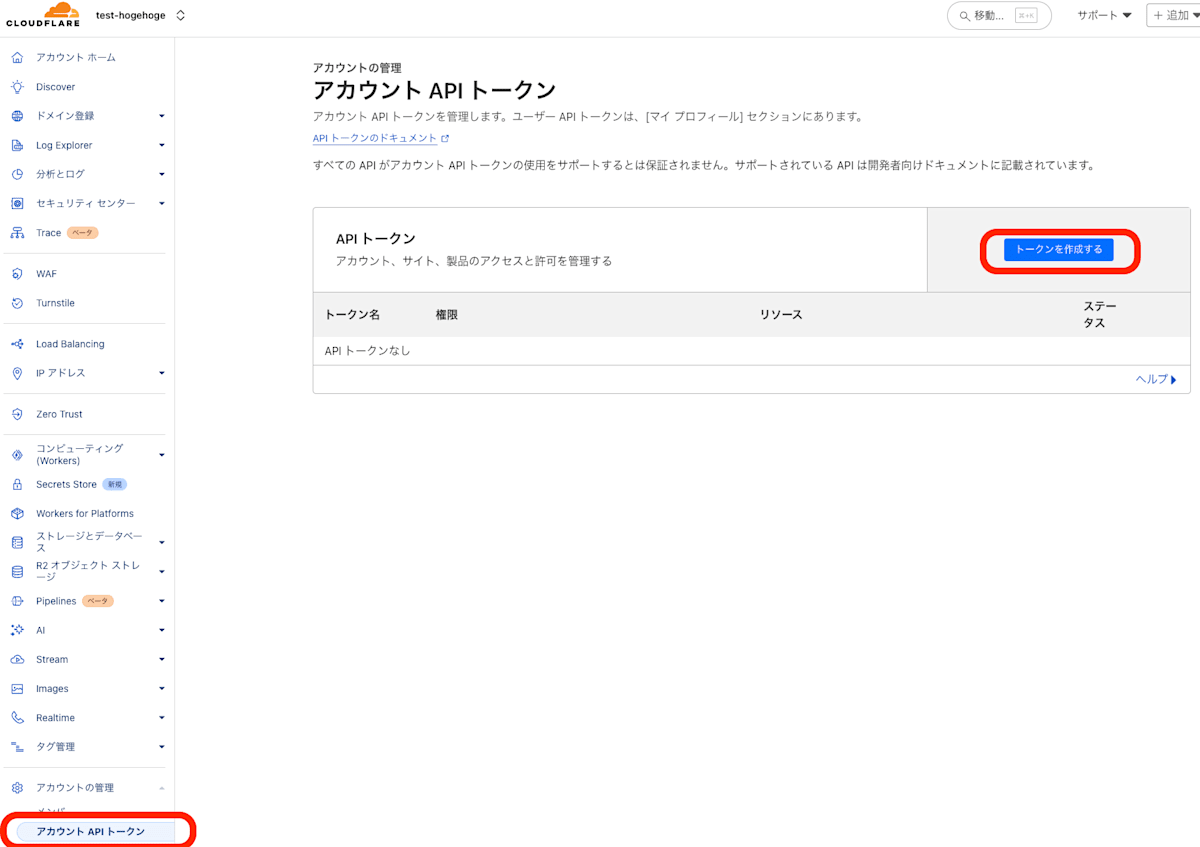Expand the Images submenu arrow
Screen dimensions: 1200x847
click(x=162, y=688)
